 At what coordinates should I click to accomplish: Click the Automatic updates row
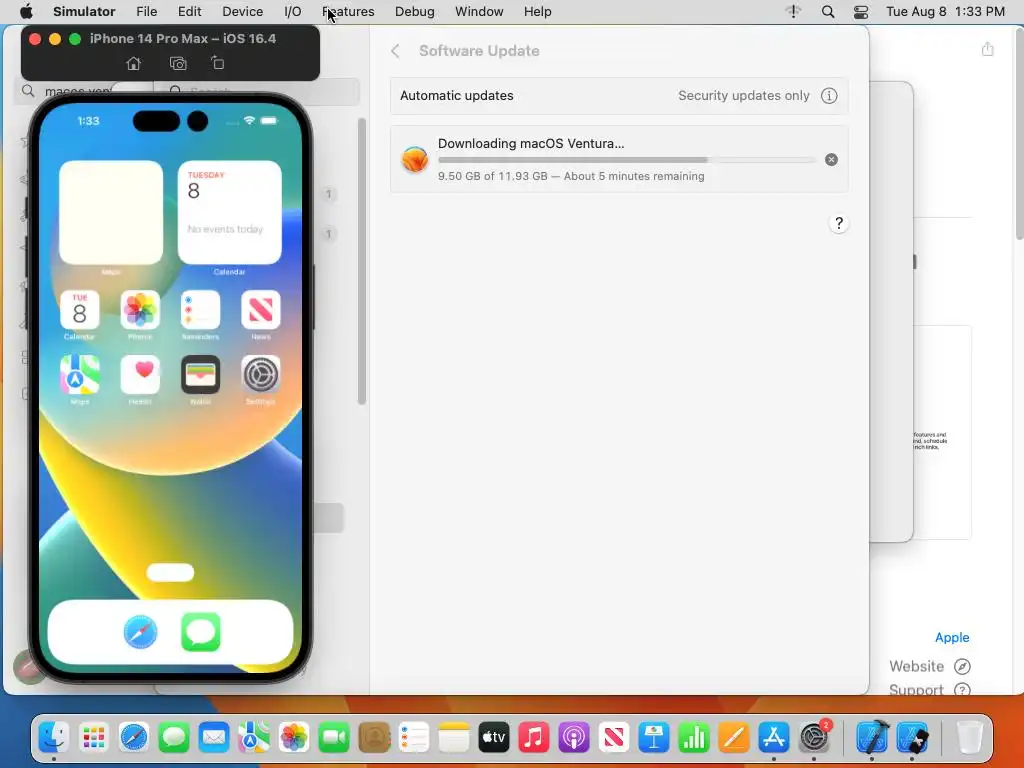pos(619,96)
